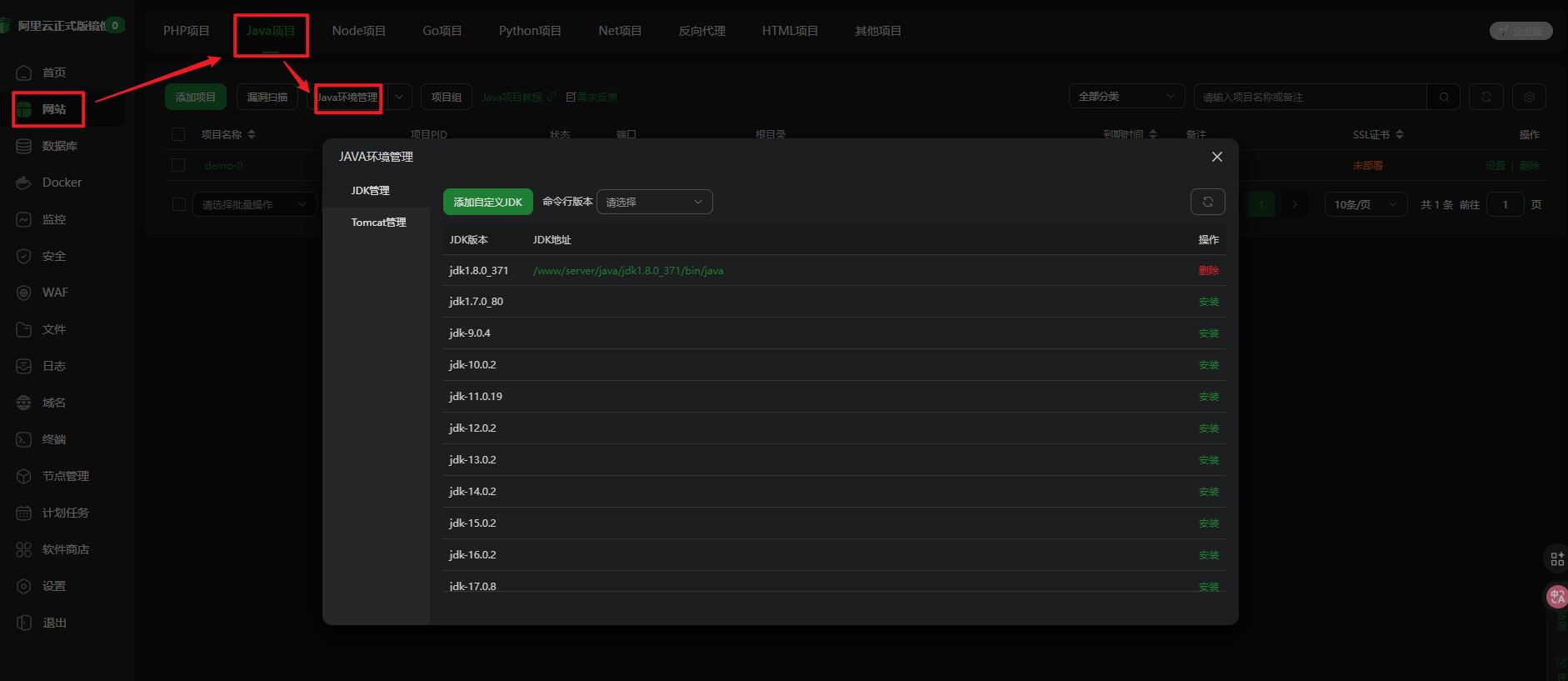Switch to the Tomcat管理 tab
The width and height of the screenshot is (1568, 681).
pos(378,223)
